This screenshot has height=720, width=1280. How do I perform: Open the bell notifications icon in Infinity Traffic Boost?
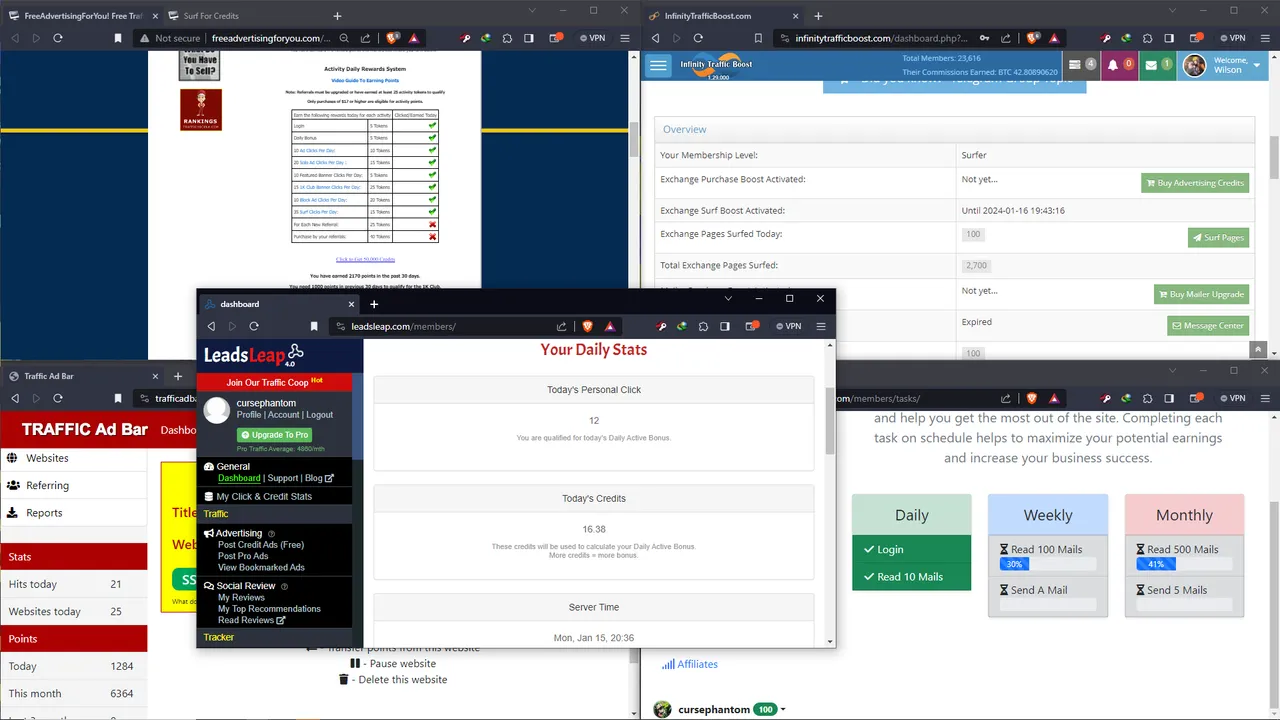click(x=1120, y=65)
